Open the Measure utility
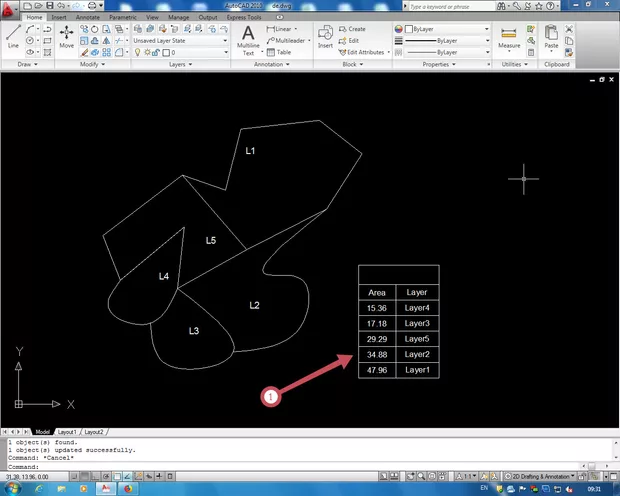The image size is (620, 496). click(509, 38)
